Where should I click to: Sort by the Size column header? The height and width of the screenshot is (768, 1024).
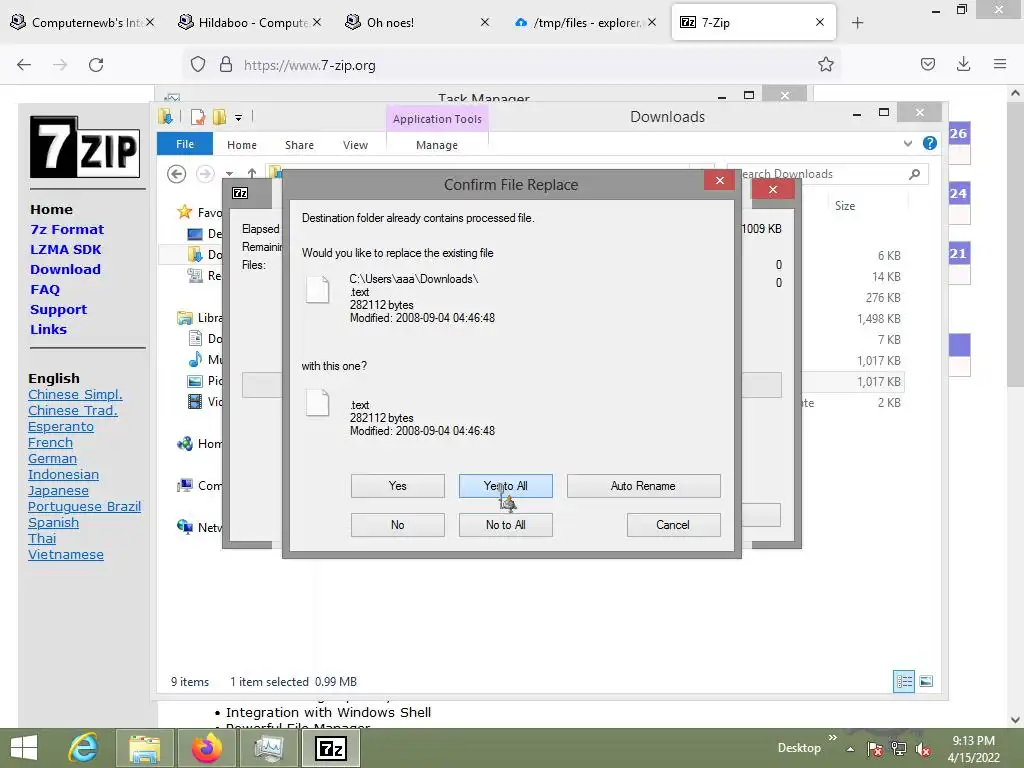coord(845,206)
